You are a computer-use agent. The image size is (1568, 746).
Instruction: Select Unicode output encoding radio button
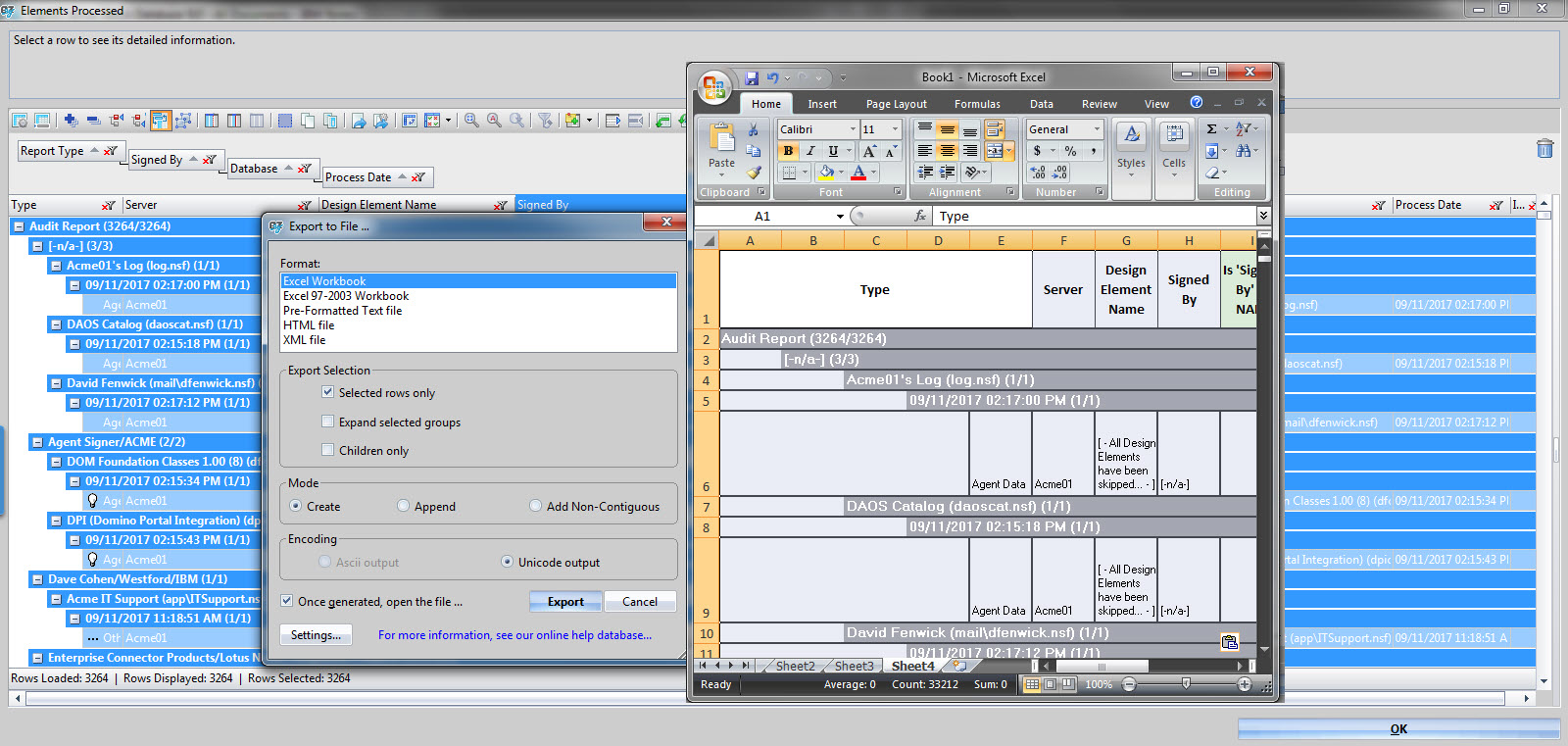point(507,562)
